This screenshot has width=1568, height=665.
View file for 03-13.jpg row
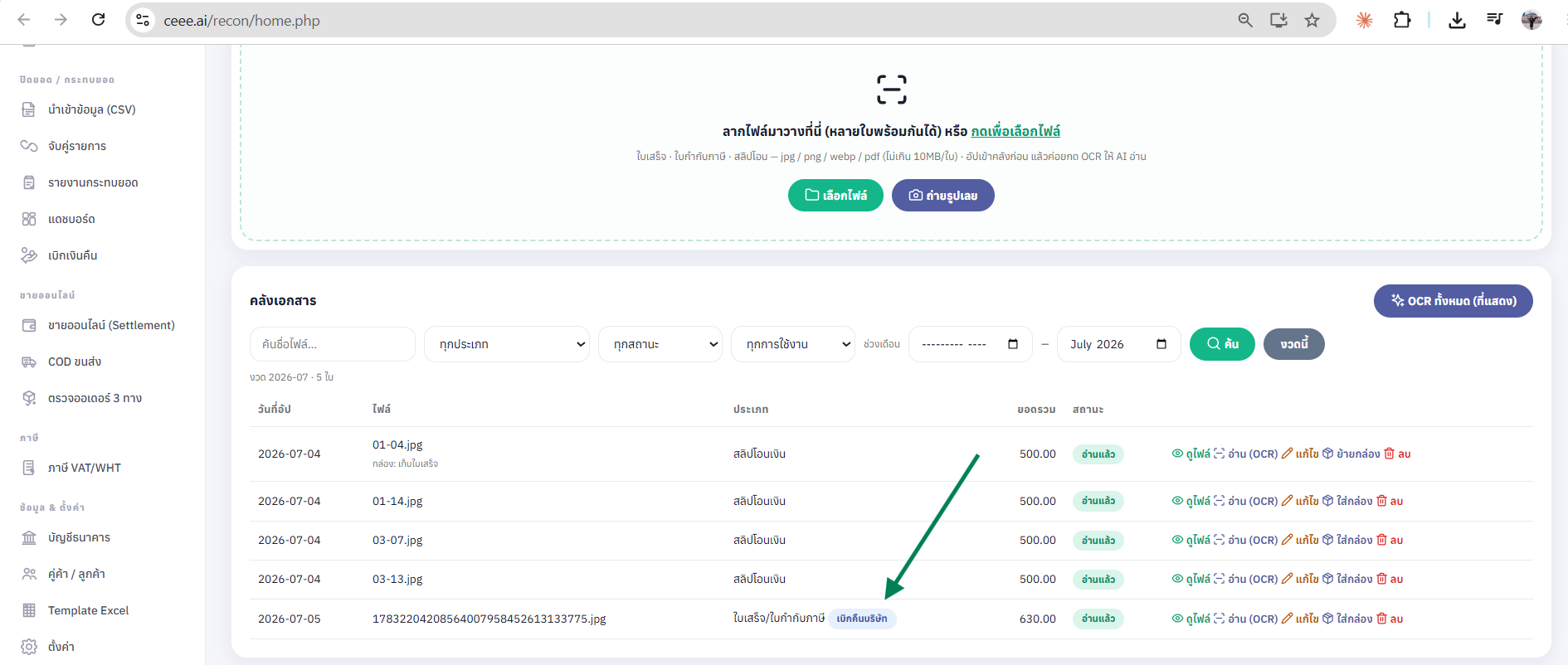[1191, 579]
